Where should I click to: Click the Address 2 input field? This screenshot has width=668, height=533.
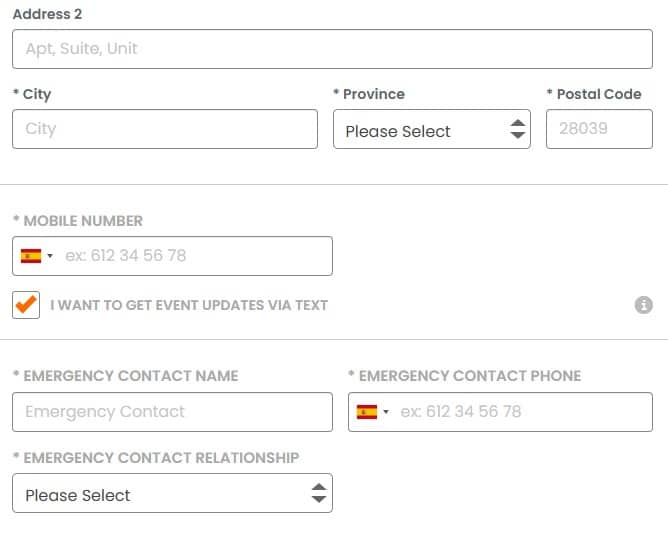tap(332, 49)
